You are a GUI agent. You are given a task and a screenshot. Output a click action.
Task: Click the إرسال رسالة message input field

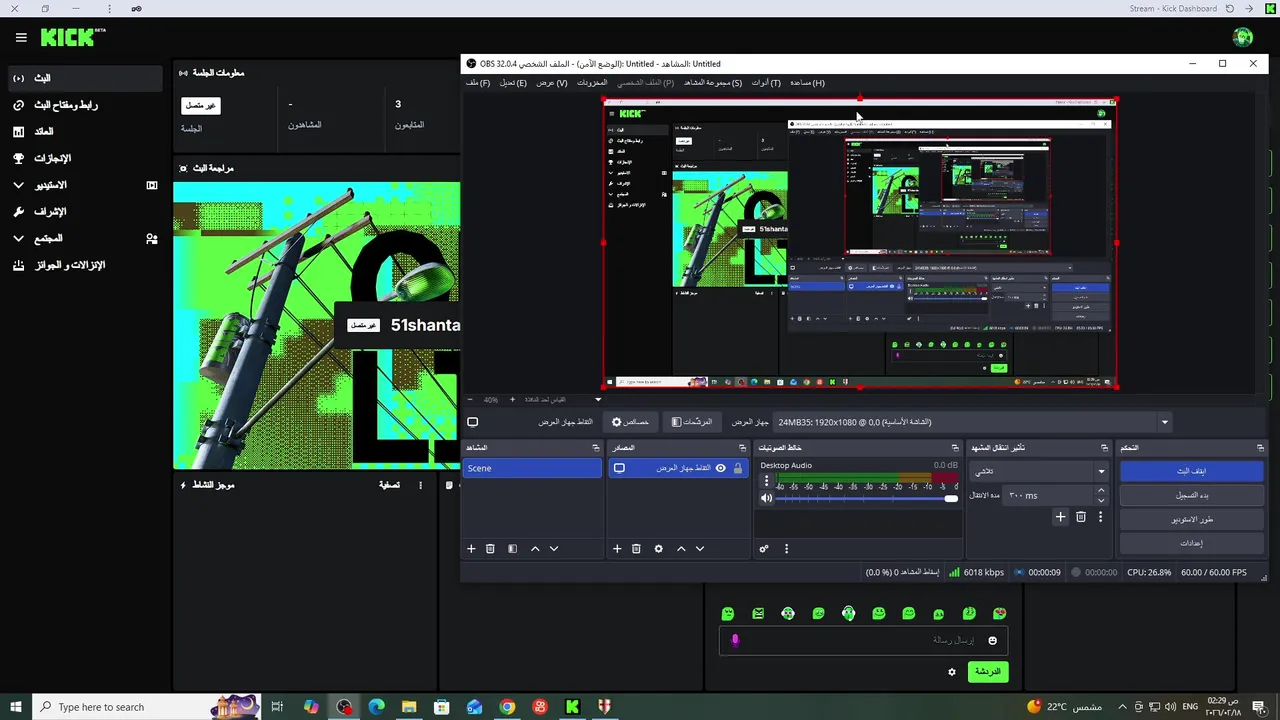(x=862, y=640)
